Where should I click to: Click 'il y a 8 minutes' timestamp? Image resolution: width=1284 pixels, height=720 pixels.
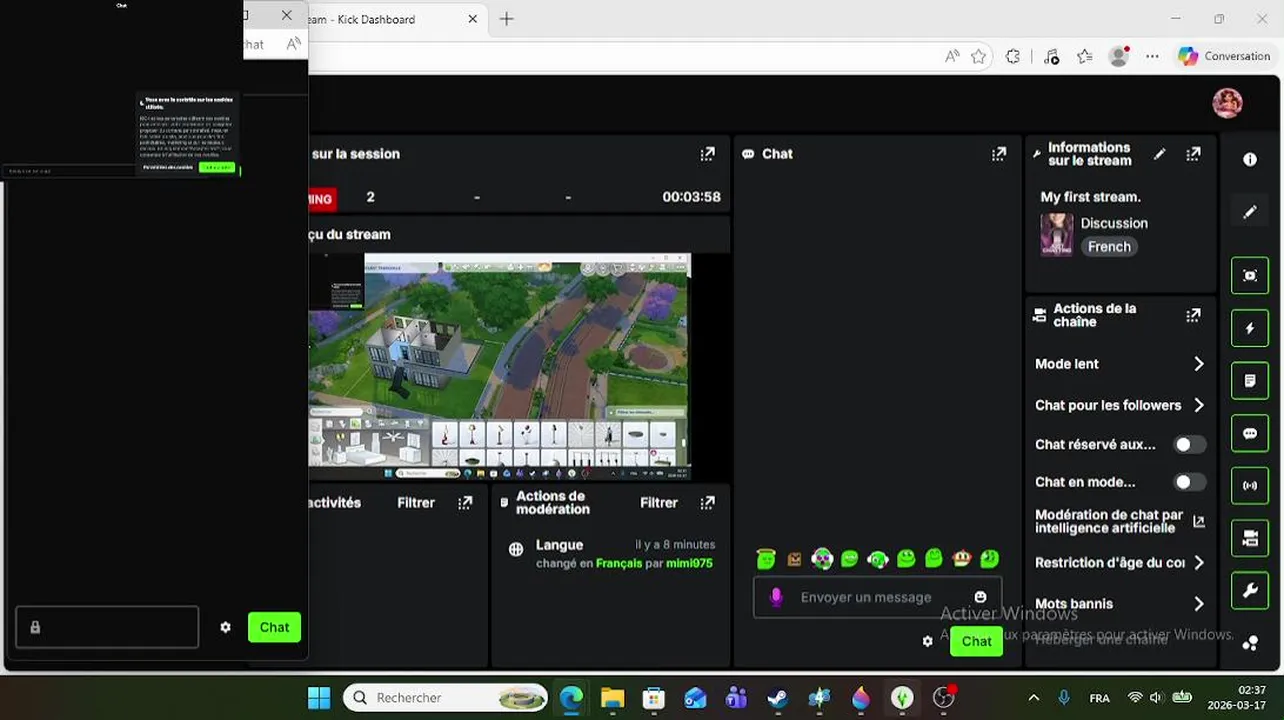pos(675,545)
